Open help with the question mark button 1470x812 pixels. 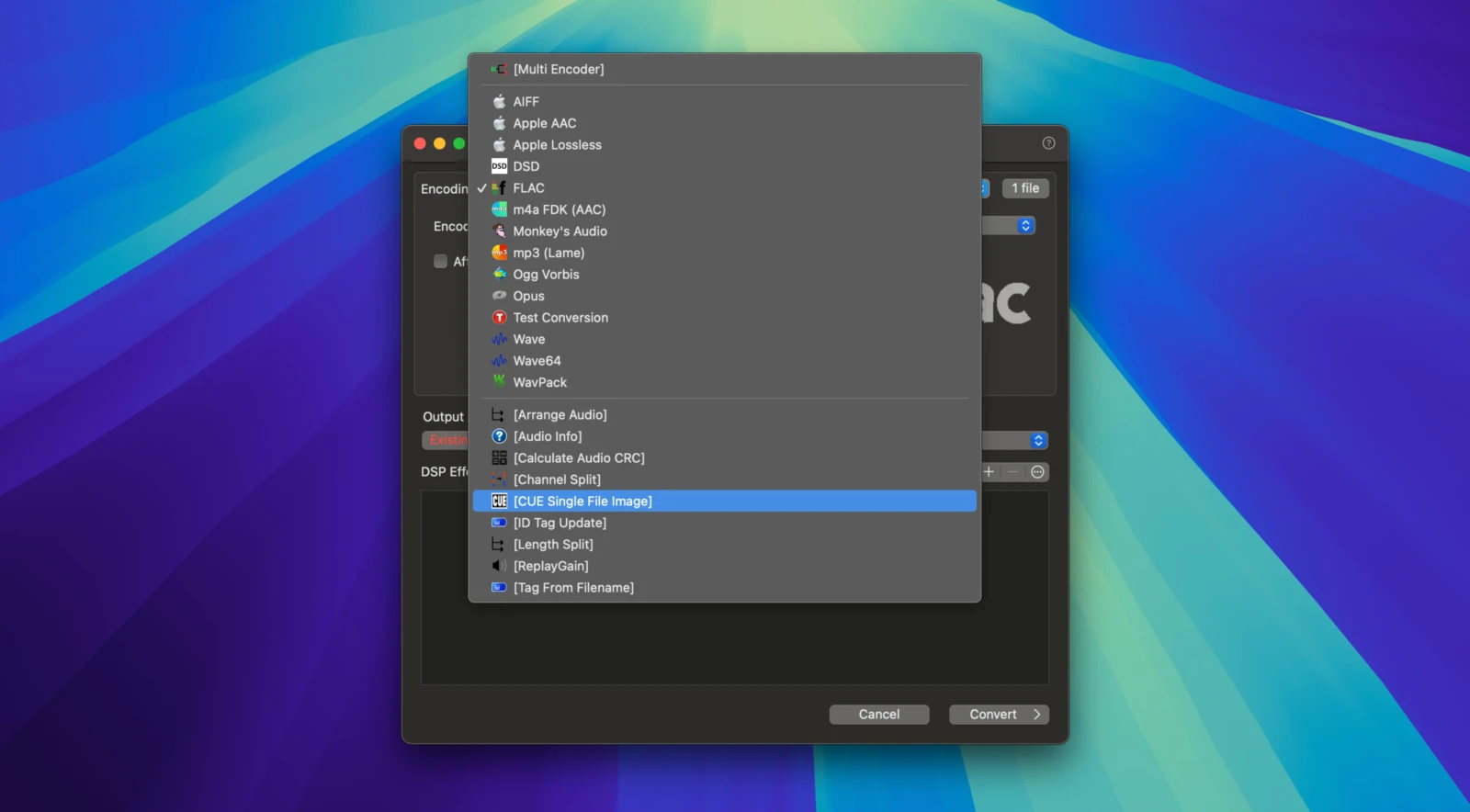1048,143
